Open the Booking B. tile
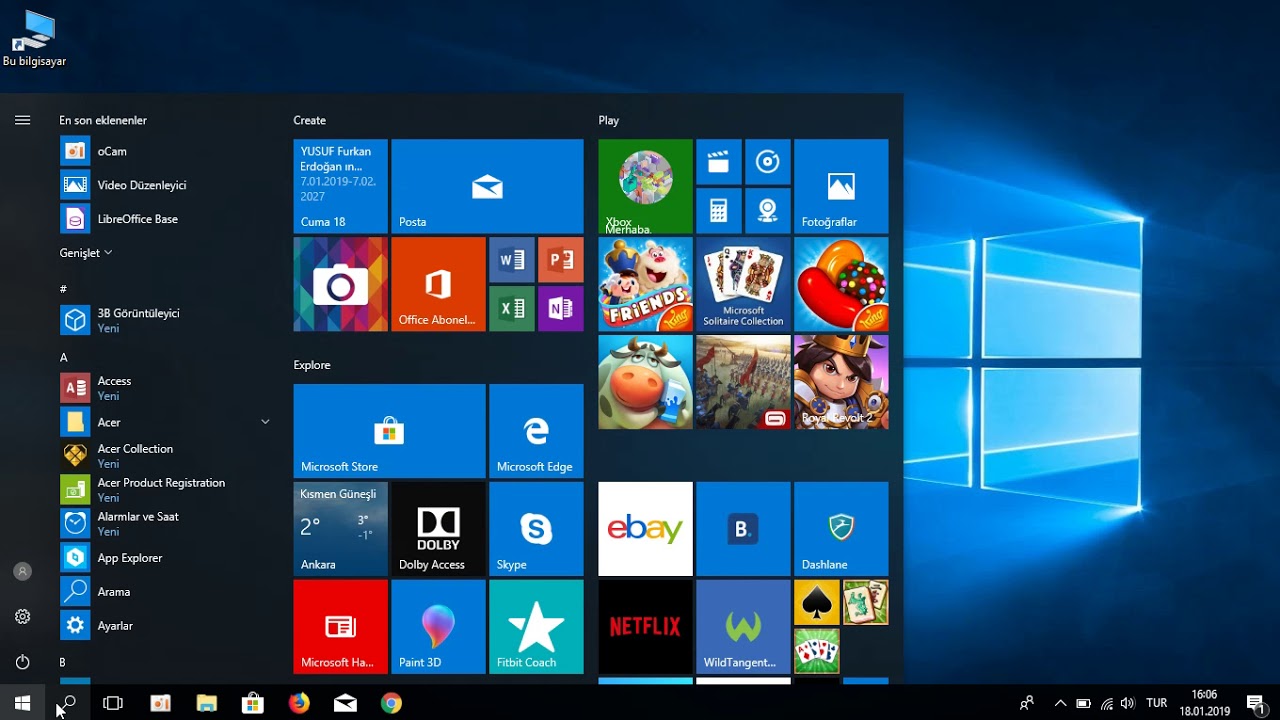The height and width of the screenshot is (720, 1280). 743,529
